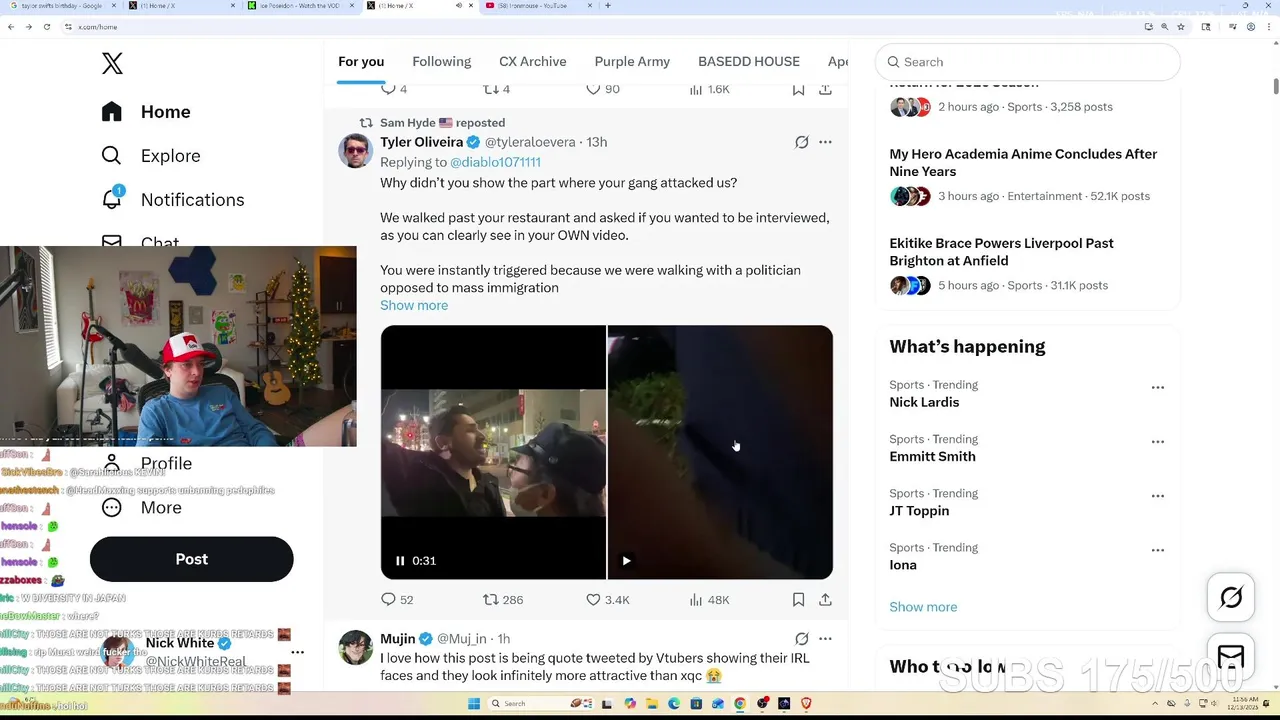Click the X logo in the sidebar
Screen dimensions: 1280x720
coord(112,63)
